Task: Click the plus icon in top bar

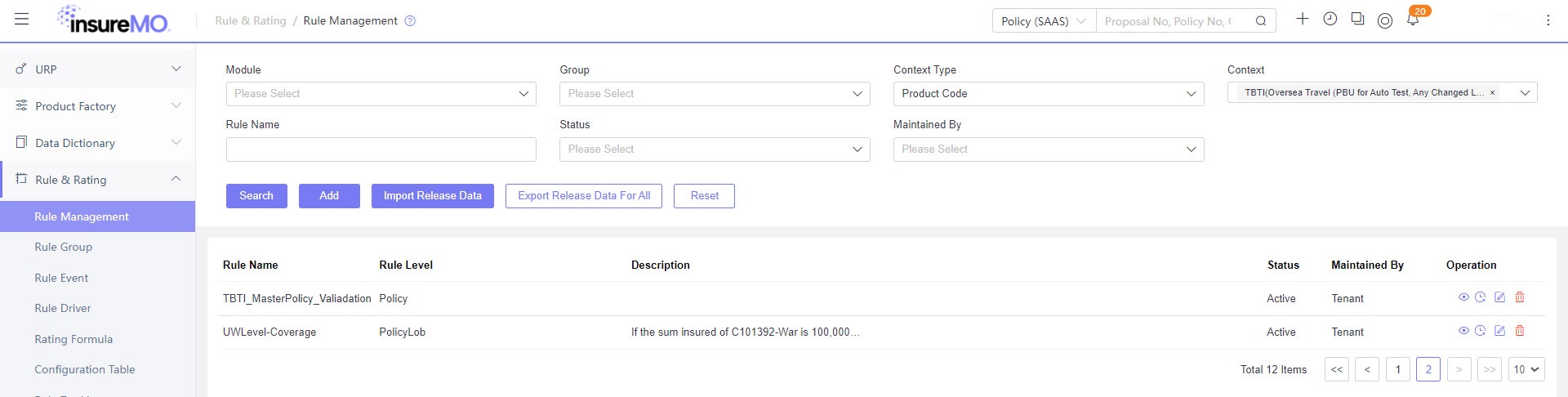Action: (x=1303, y=19)
